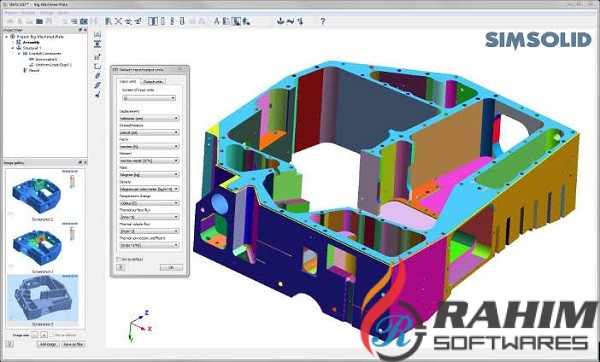Open the Thermal volume flux dropdown
This screenshot has width=600, height=362.
point(149,231)
